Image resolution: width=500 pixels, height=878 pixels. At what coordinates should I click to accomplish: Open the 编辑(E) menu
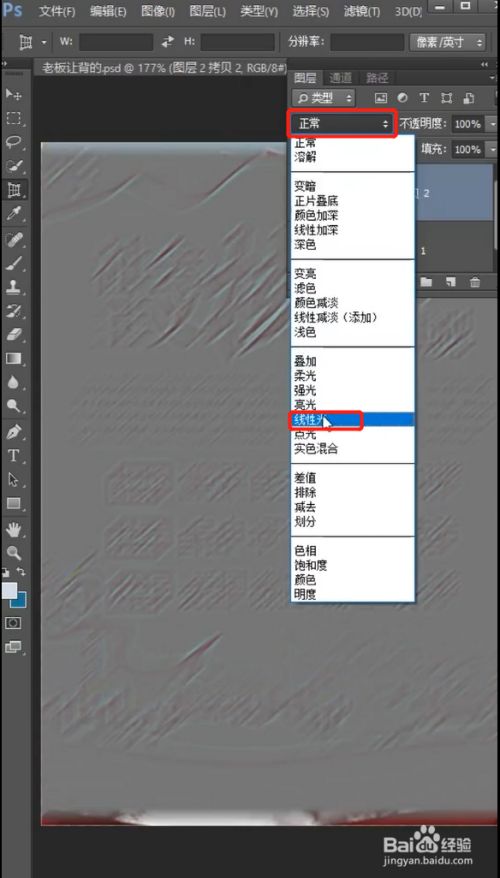[x=108, y=11]
